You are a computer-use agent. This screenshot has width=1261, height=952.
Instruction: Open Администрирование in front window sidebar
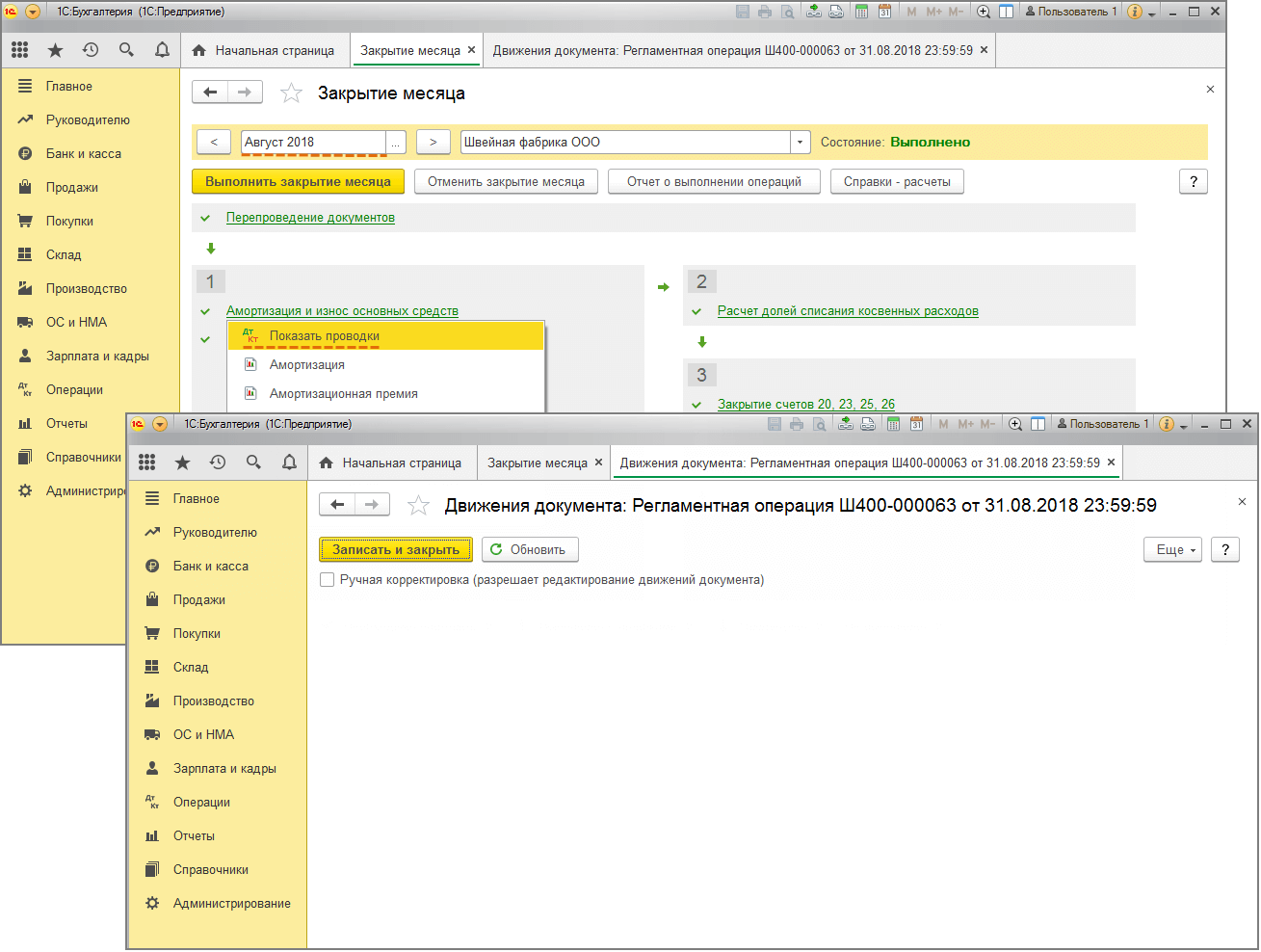coord(231,904)
